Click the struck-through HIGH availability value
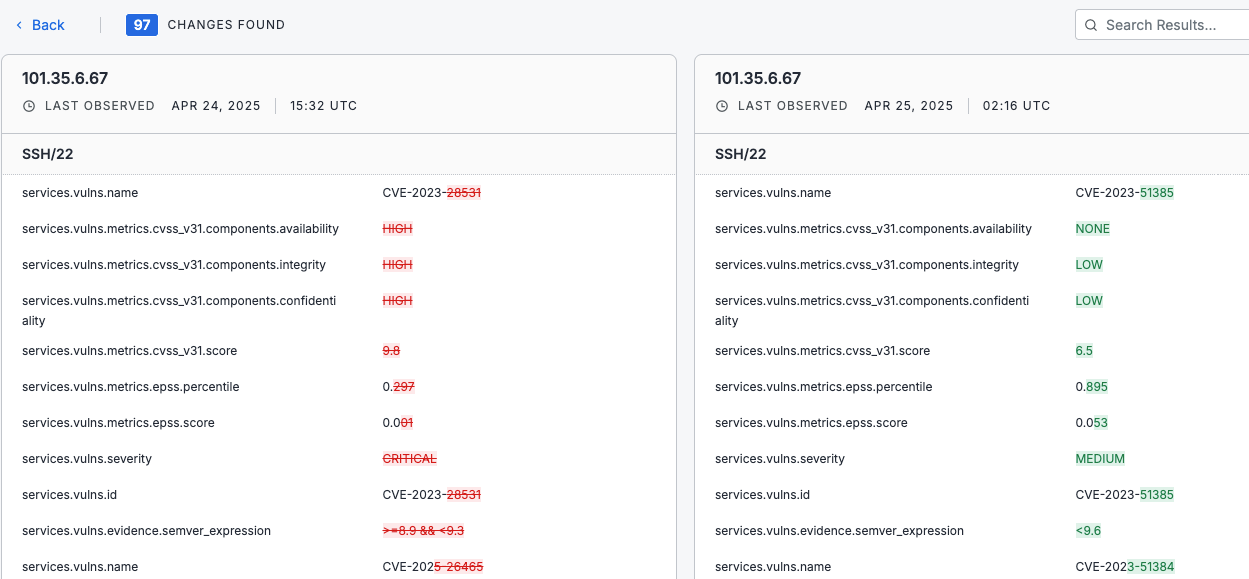The height and width of the screenshot is (579, 1249). (398, 229)
